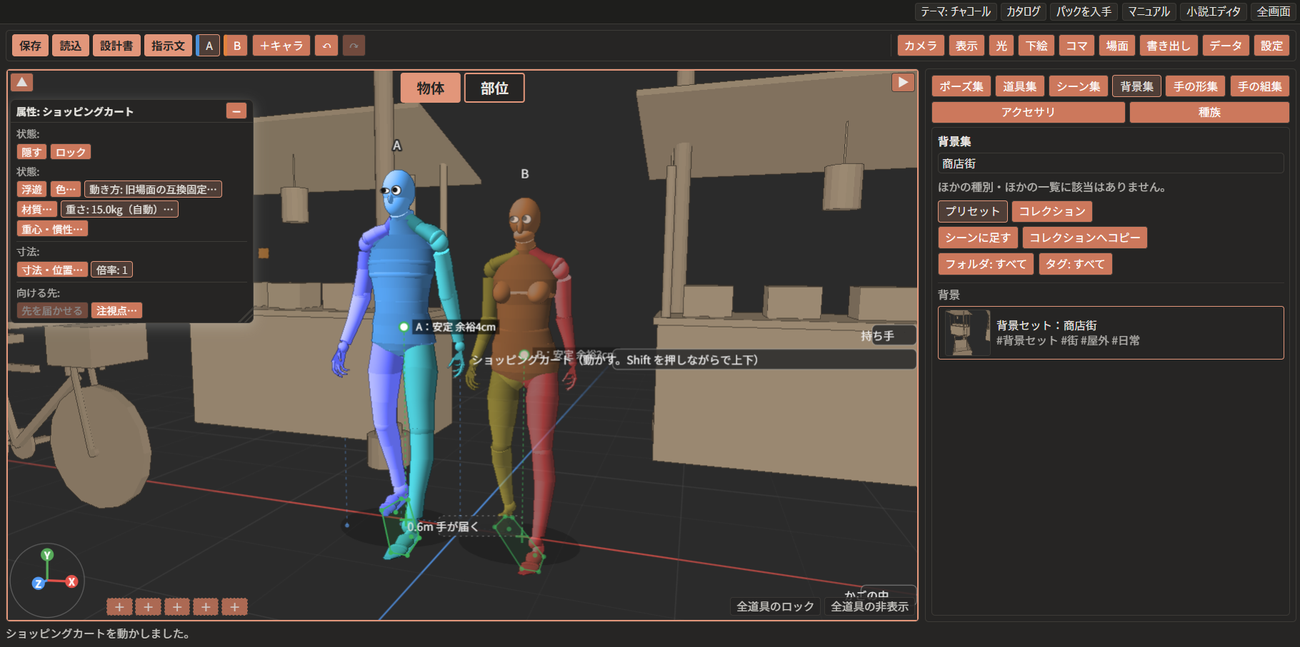Select character B in the toolbar

coord(236,46)
